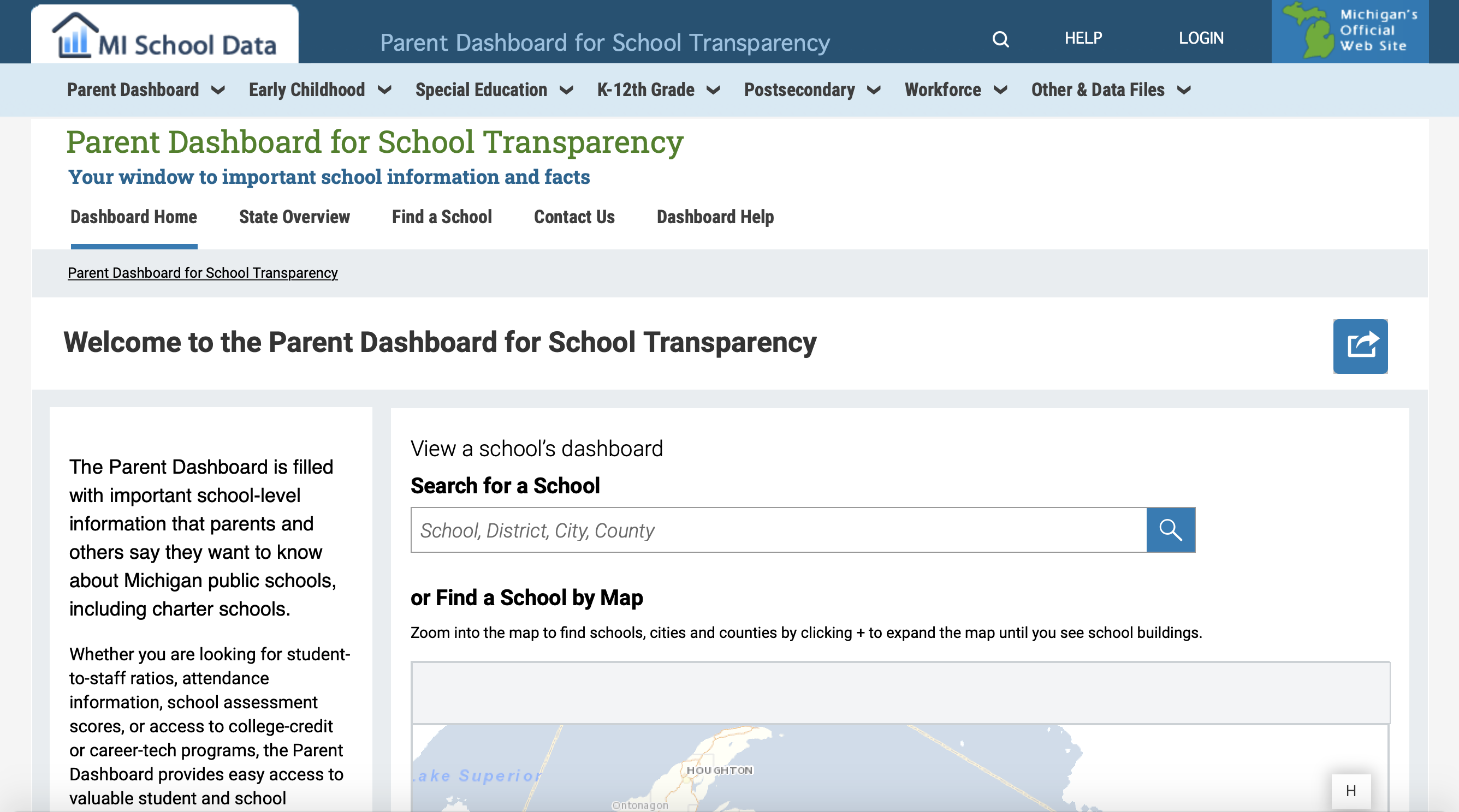This screenshot has width=1459, height=812.
Task: Click Michigan's Official Web Site badge
Action: click(1349, 31)
